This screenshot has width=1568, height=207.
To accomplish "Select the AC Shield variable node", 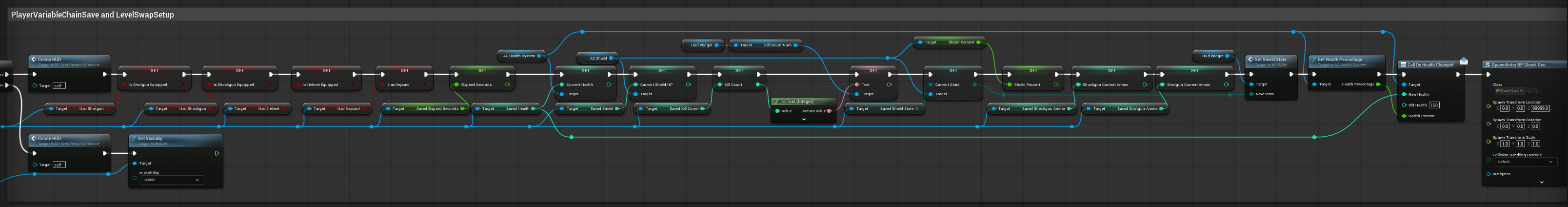I will click(x=597, y=59).
